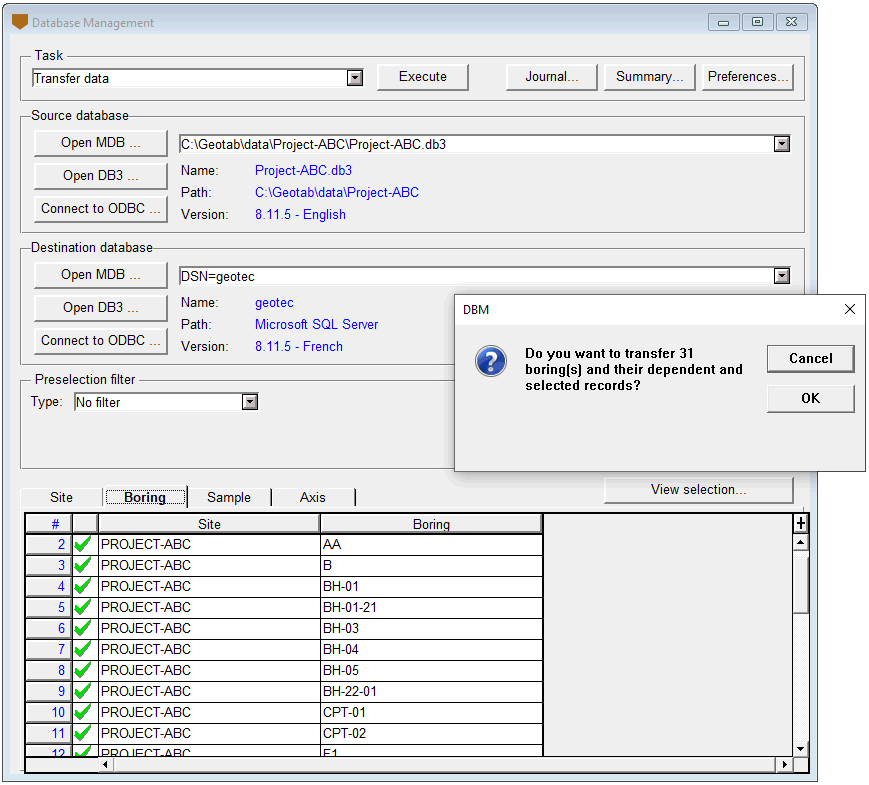Click boring cell BH-22-01

pos(431,691)
